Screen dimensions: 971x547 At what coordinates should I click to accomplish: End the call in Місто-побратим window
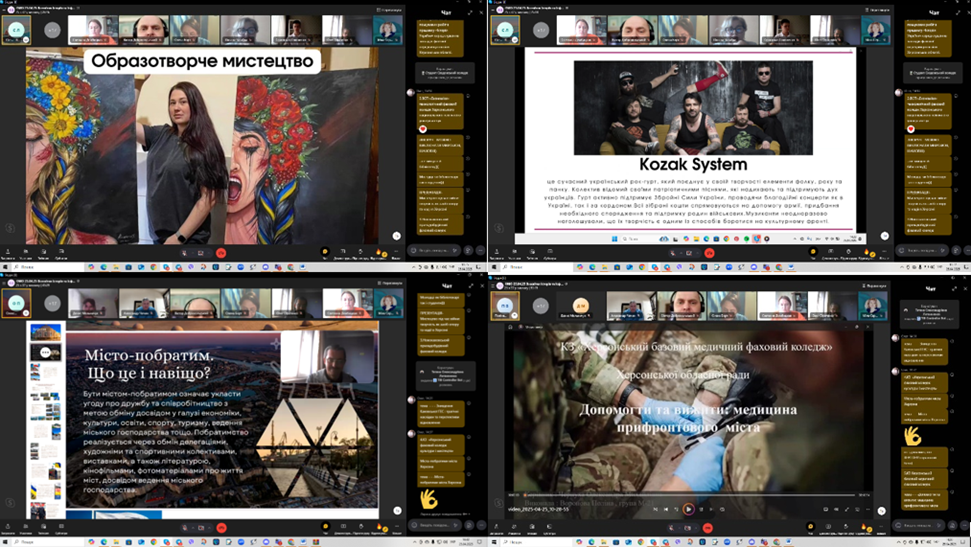(221, 527)
